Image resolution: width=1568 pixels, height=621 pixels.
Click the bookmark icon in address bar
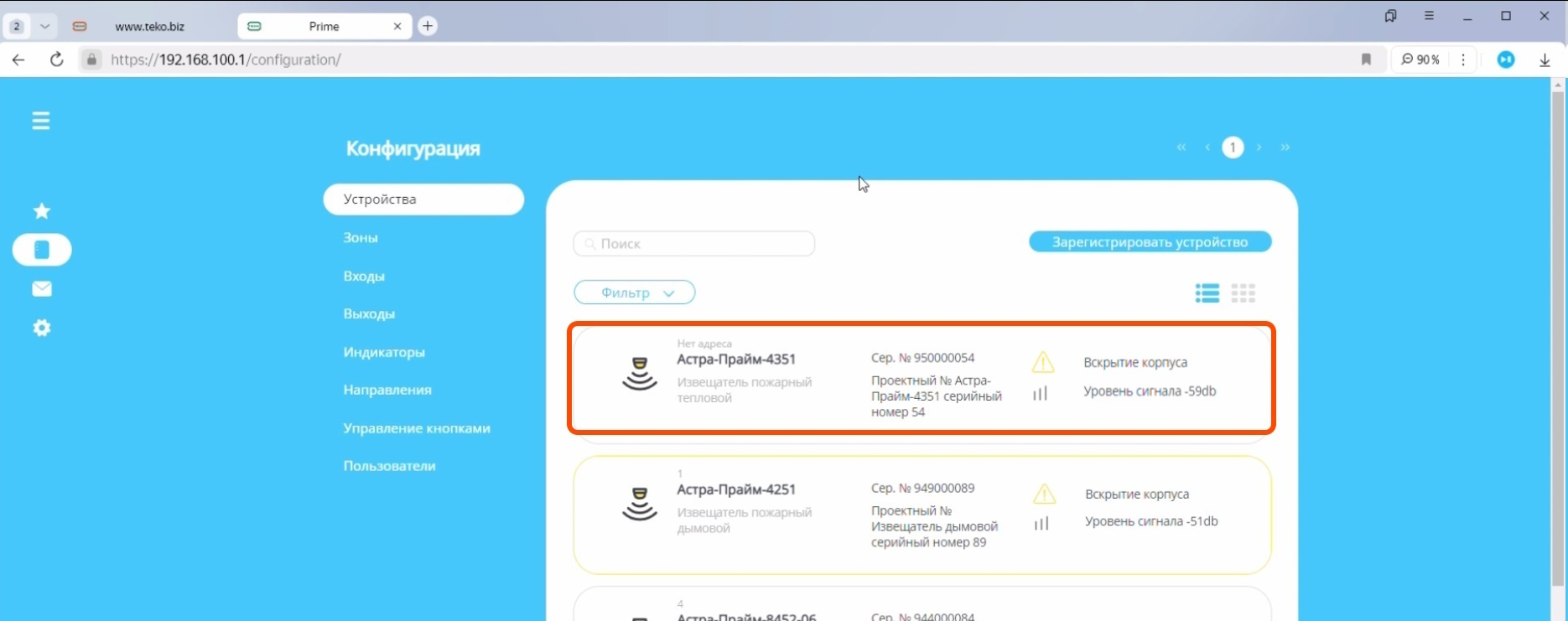click(1366, 60)
